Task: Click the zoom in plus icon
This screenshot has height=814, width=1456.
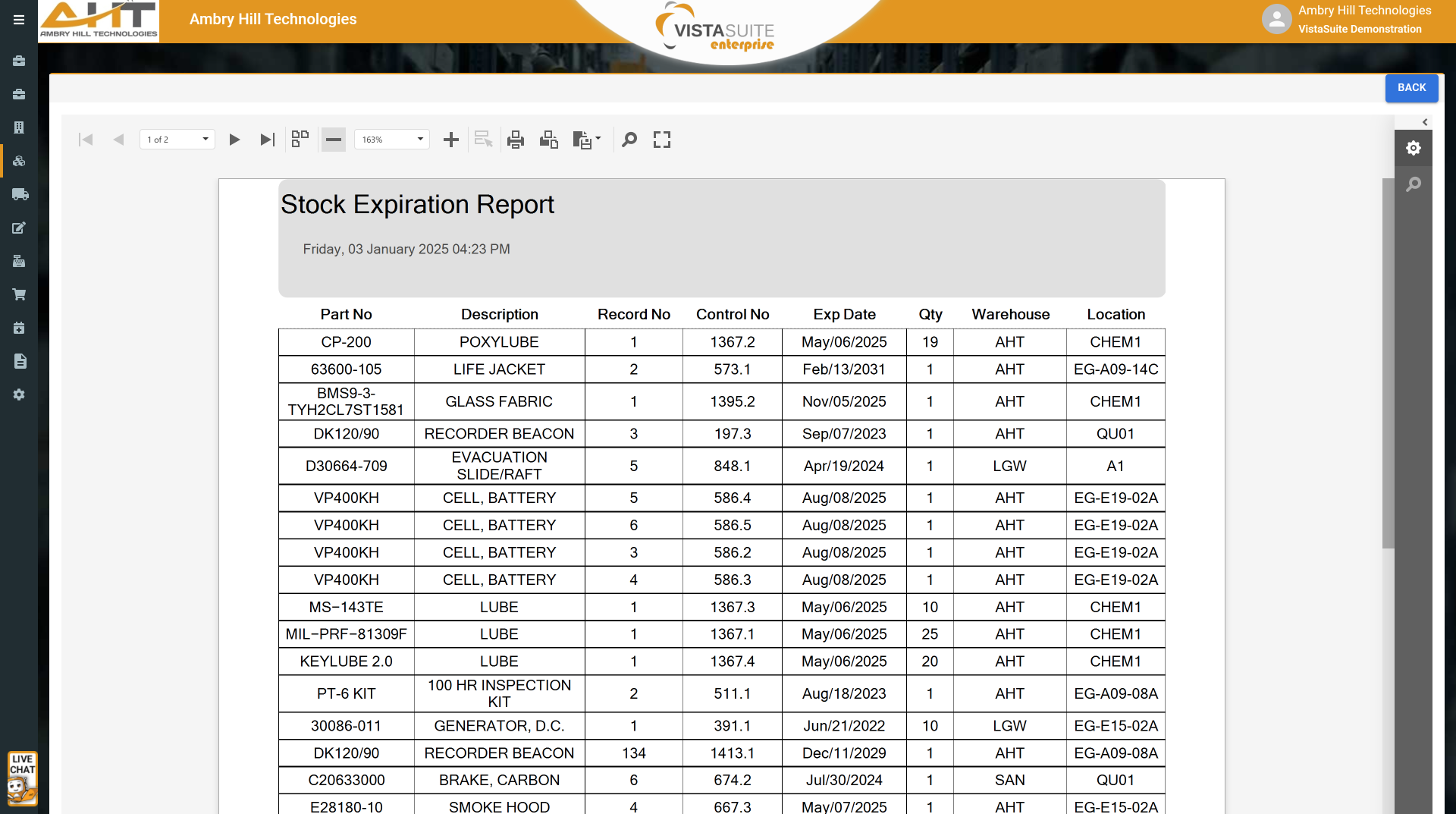Action: click(451, 140)
